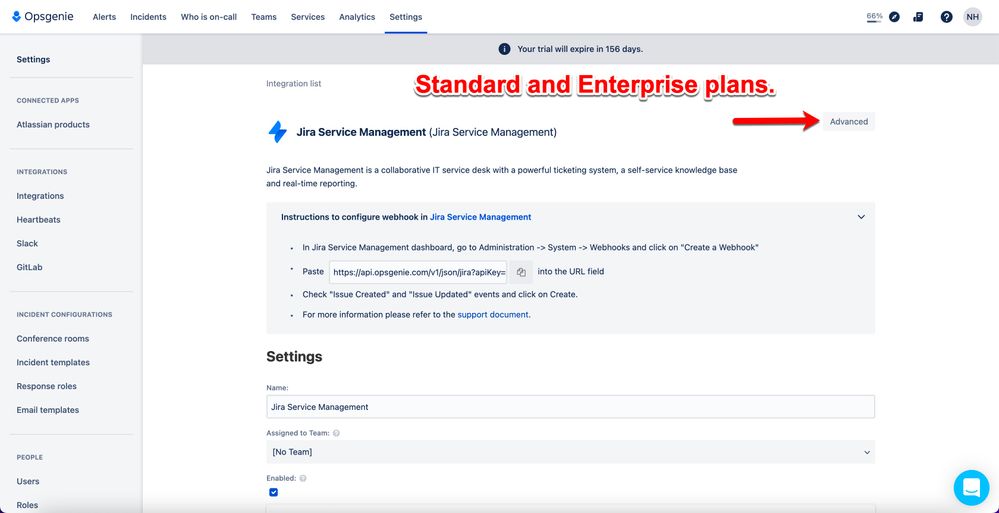Open Slack in the sidebar
999x513 pixels.
point(27,243)
